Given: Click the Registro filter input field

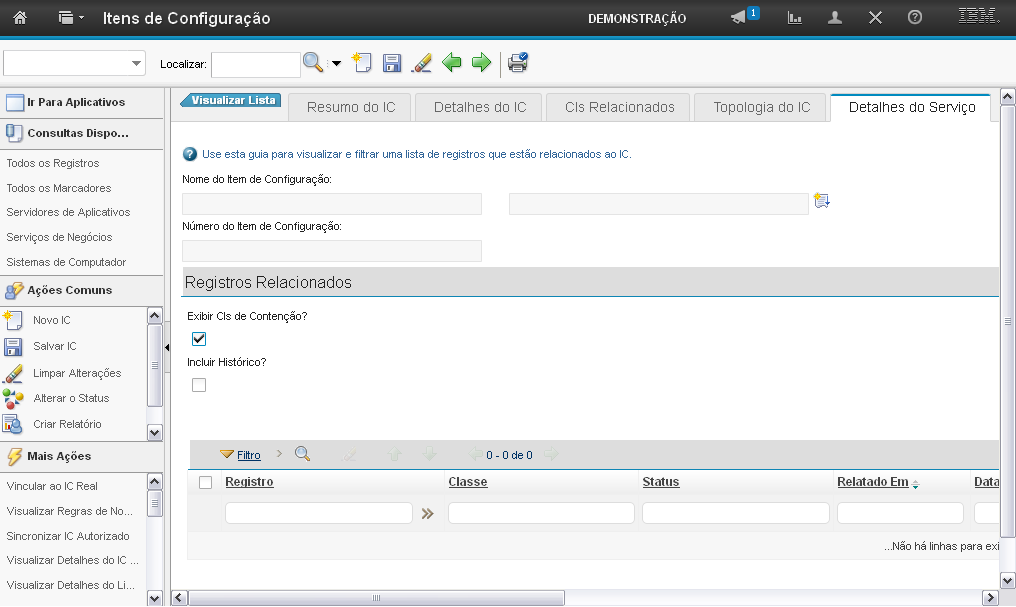Looking at the screenshot, I should pyautogui.click(x=318, y=513).
